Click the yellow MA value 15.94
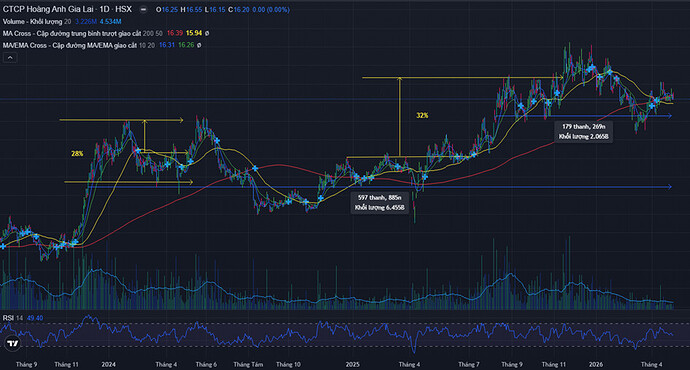690x370 pixels. coord(194,33)
